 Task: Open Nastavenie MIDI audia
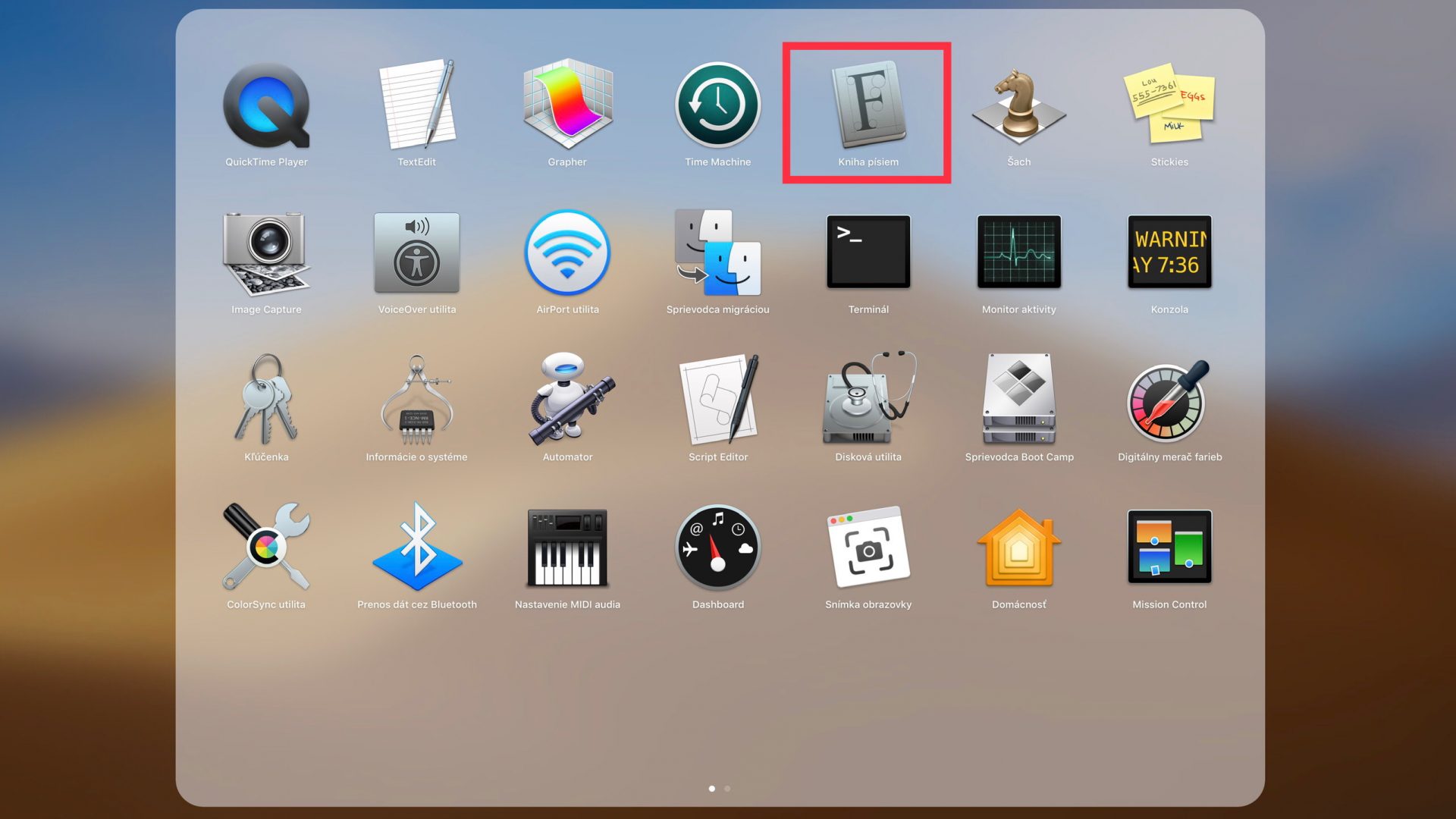(567, 548)
